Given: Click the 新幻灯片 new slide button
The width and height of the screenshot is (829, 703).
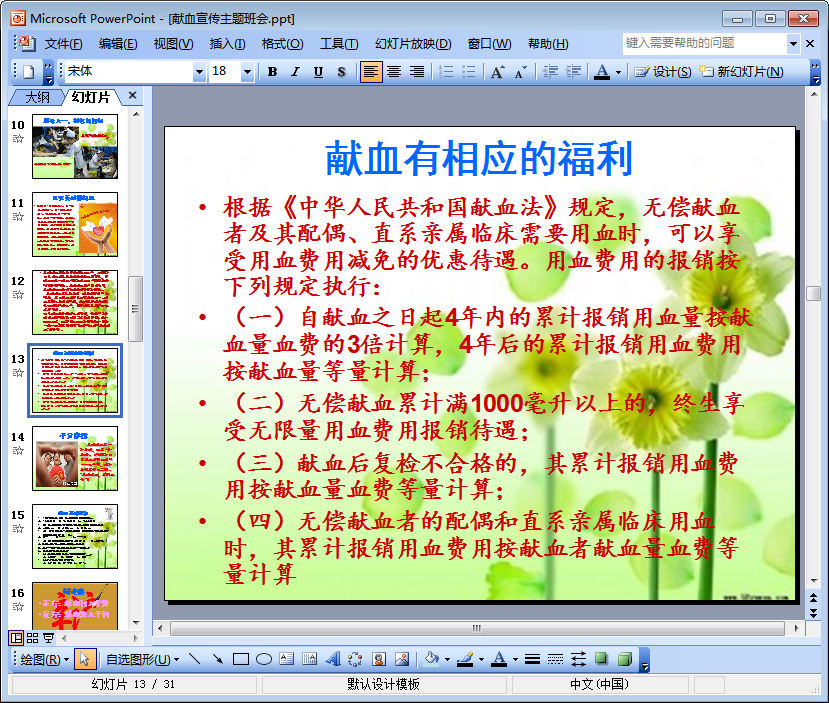Looking at the screenshot, I should click(x=741, y=72).
